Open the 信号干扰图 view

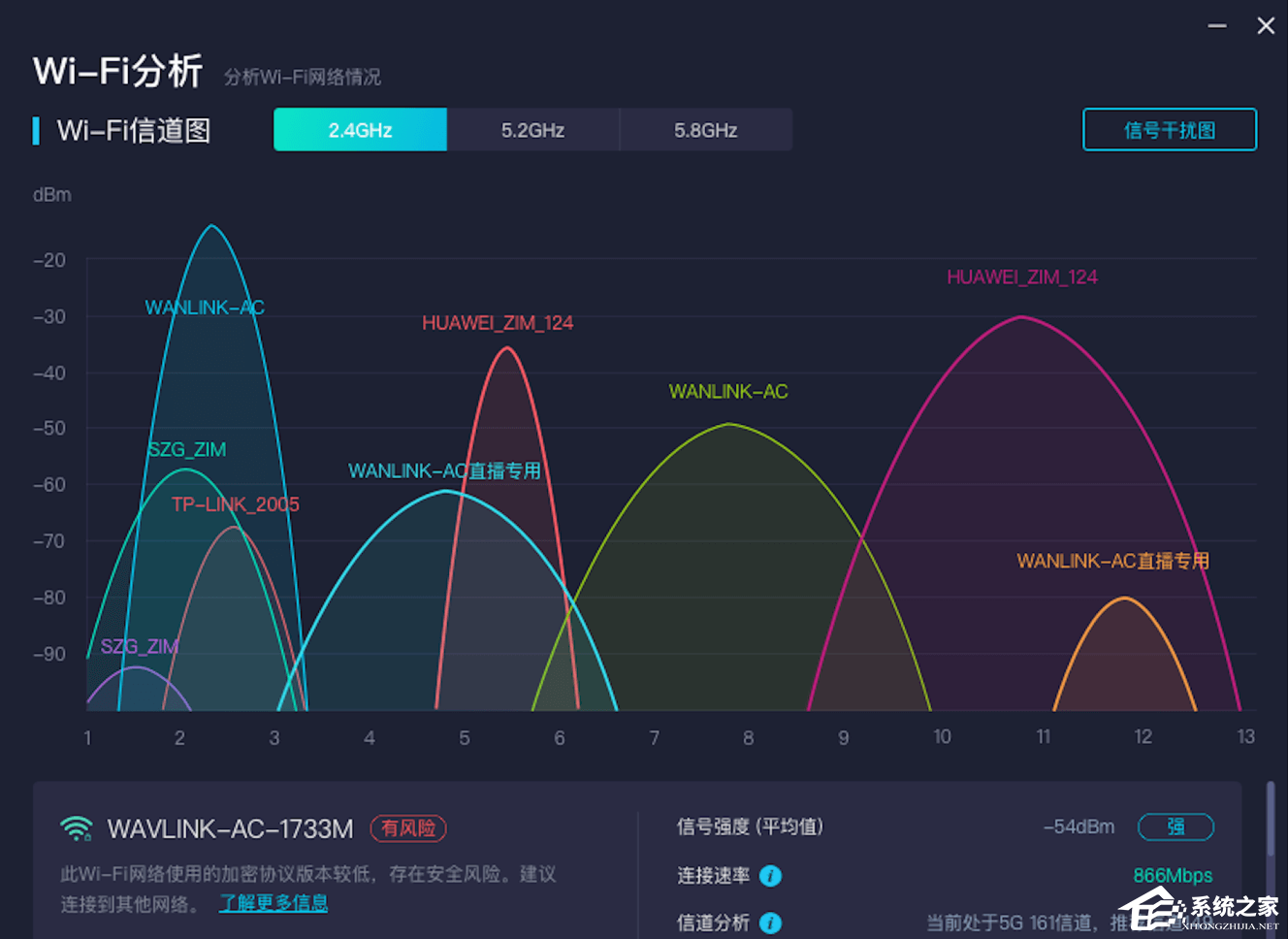(1170, 130)
